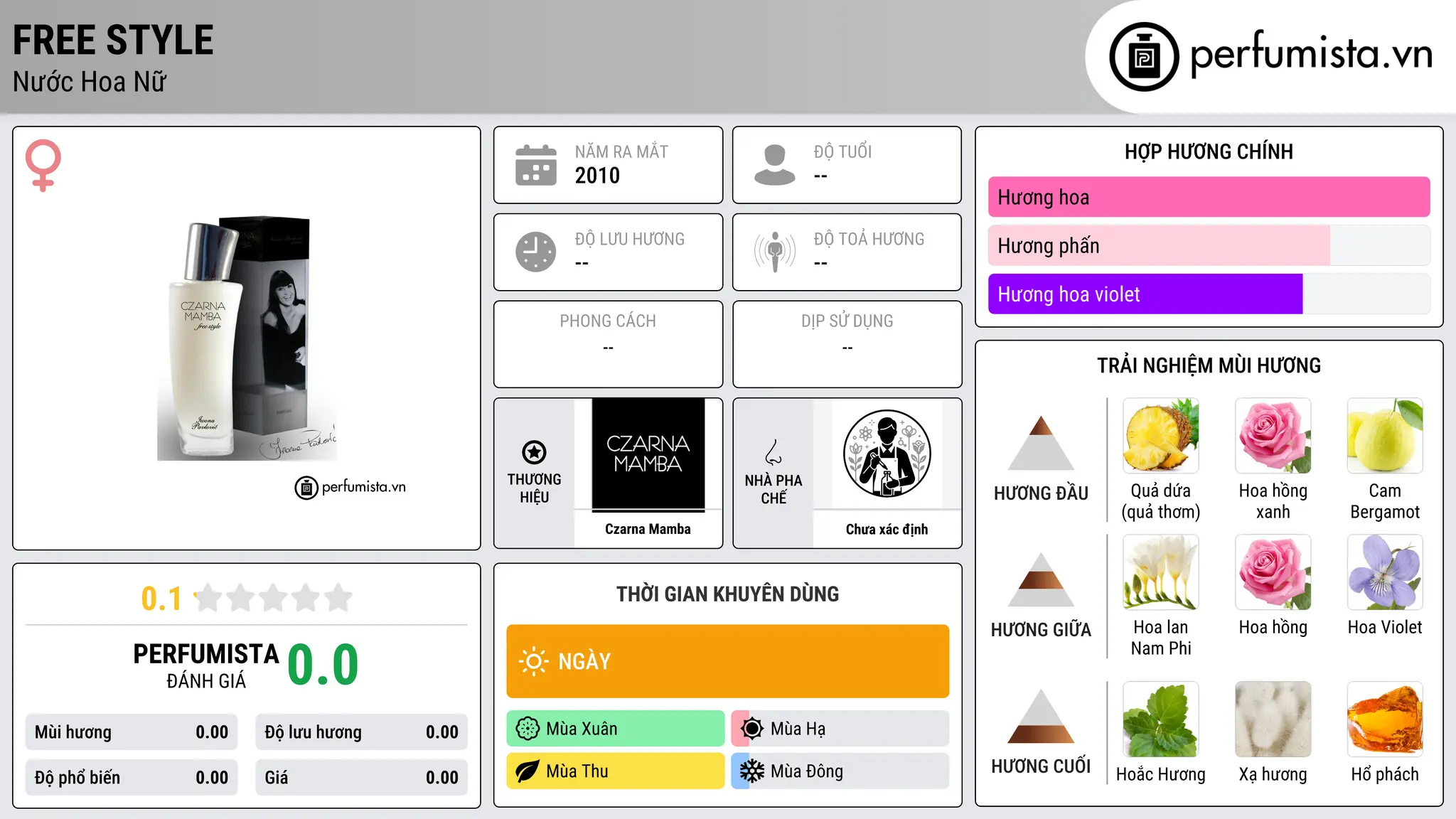Click the nose icon above Nhà pha chế

pos(773,452)
